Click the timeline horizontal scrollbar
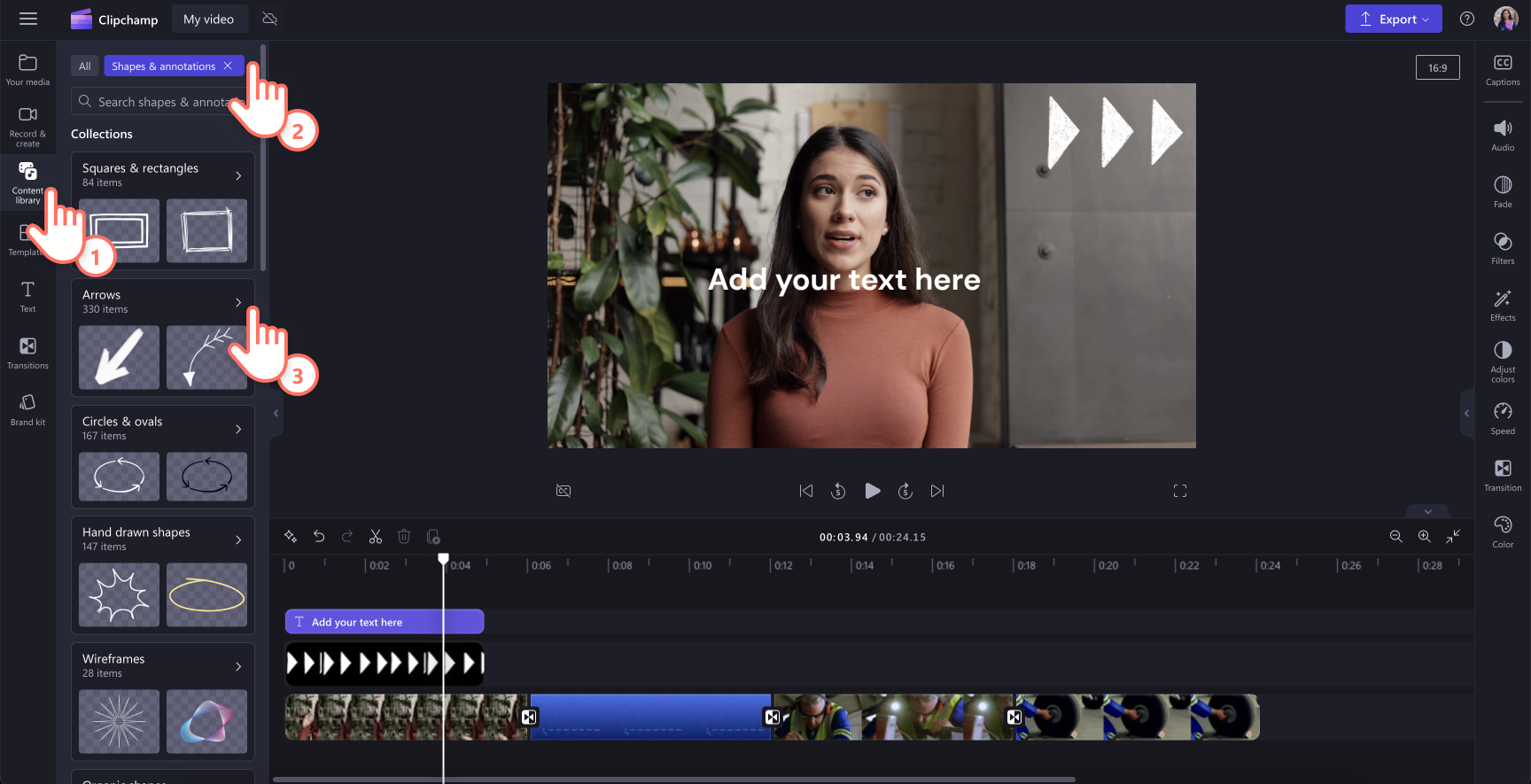 pyautogui.click(x=673, y=780)
